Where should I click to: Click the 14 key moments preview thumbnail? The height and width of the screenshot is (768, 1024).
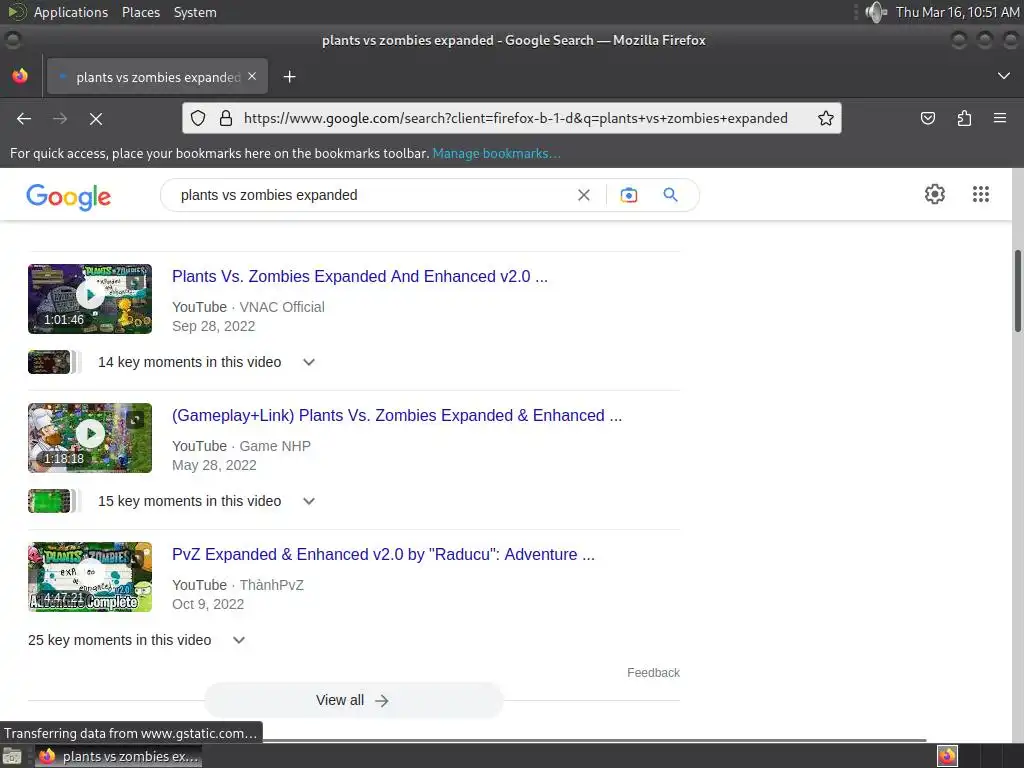[49, 362]
